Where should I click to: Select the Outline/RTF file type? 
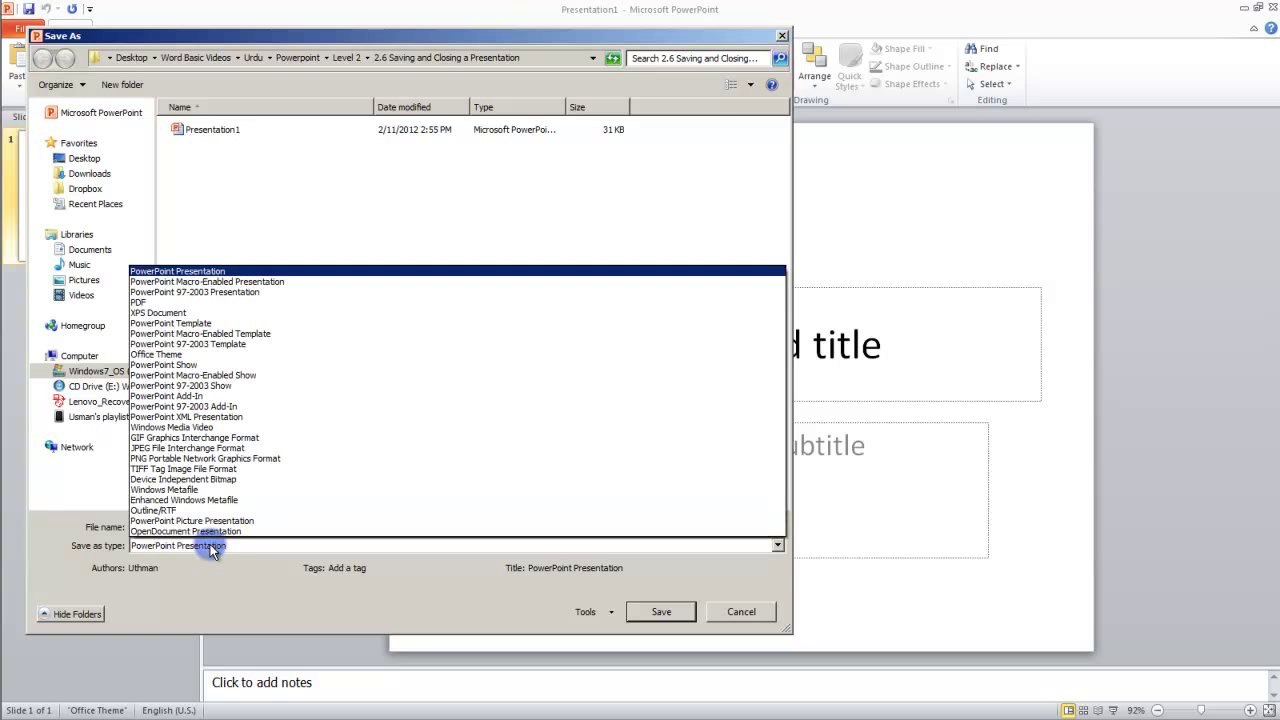coord(457,510)
